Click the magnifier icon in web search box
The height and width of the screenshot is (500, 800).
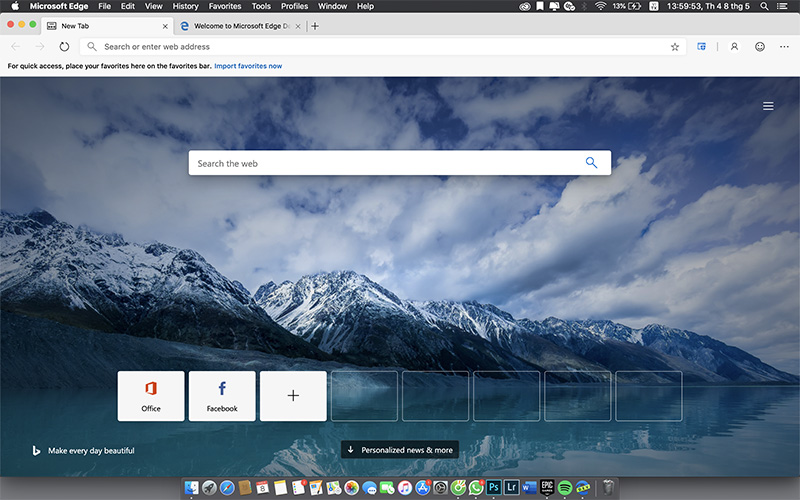click(x=591, y=163)
